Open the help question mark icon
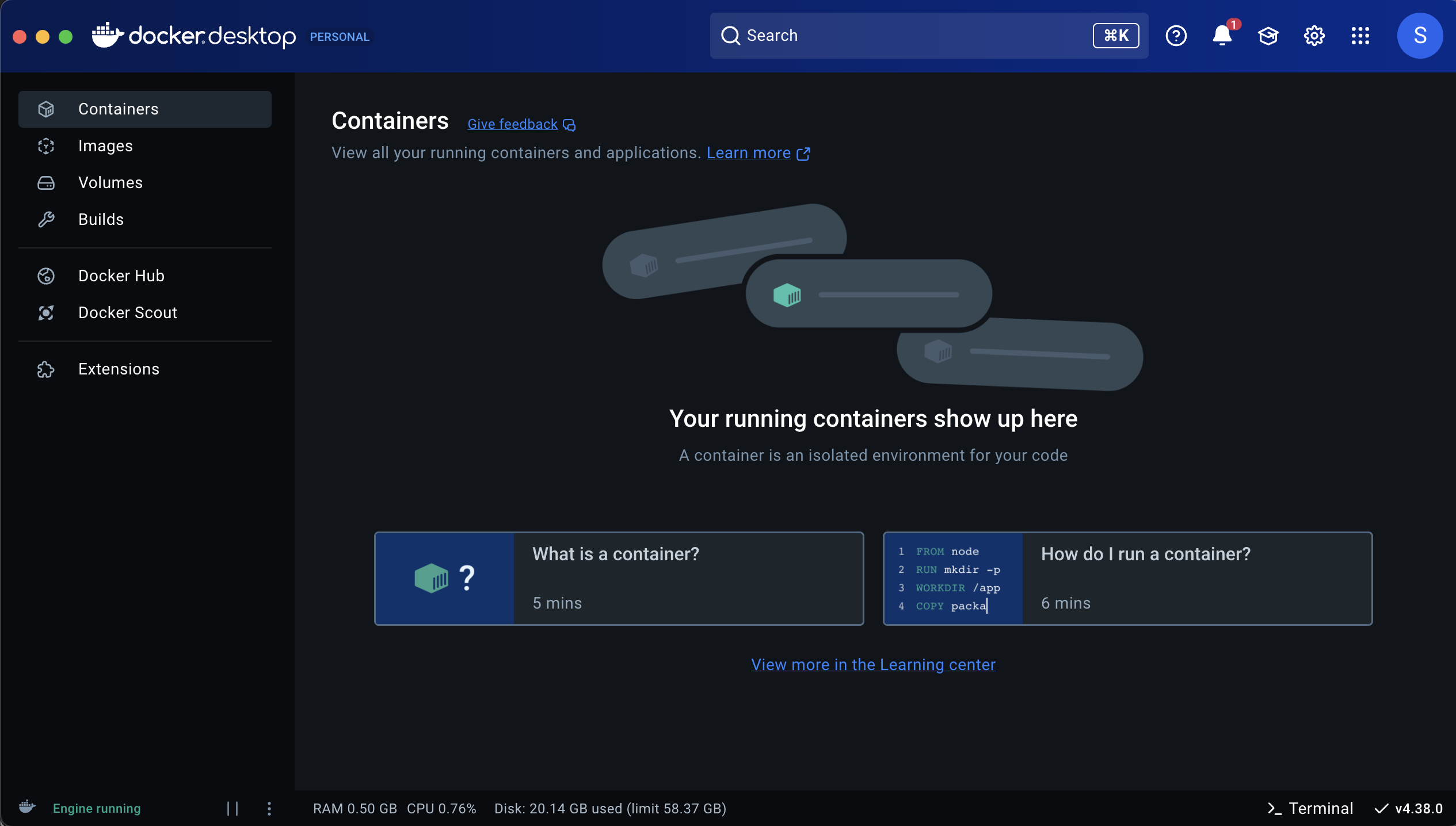The width and height of the screenshot is (1456, 826). 1176,36
